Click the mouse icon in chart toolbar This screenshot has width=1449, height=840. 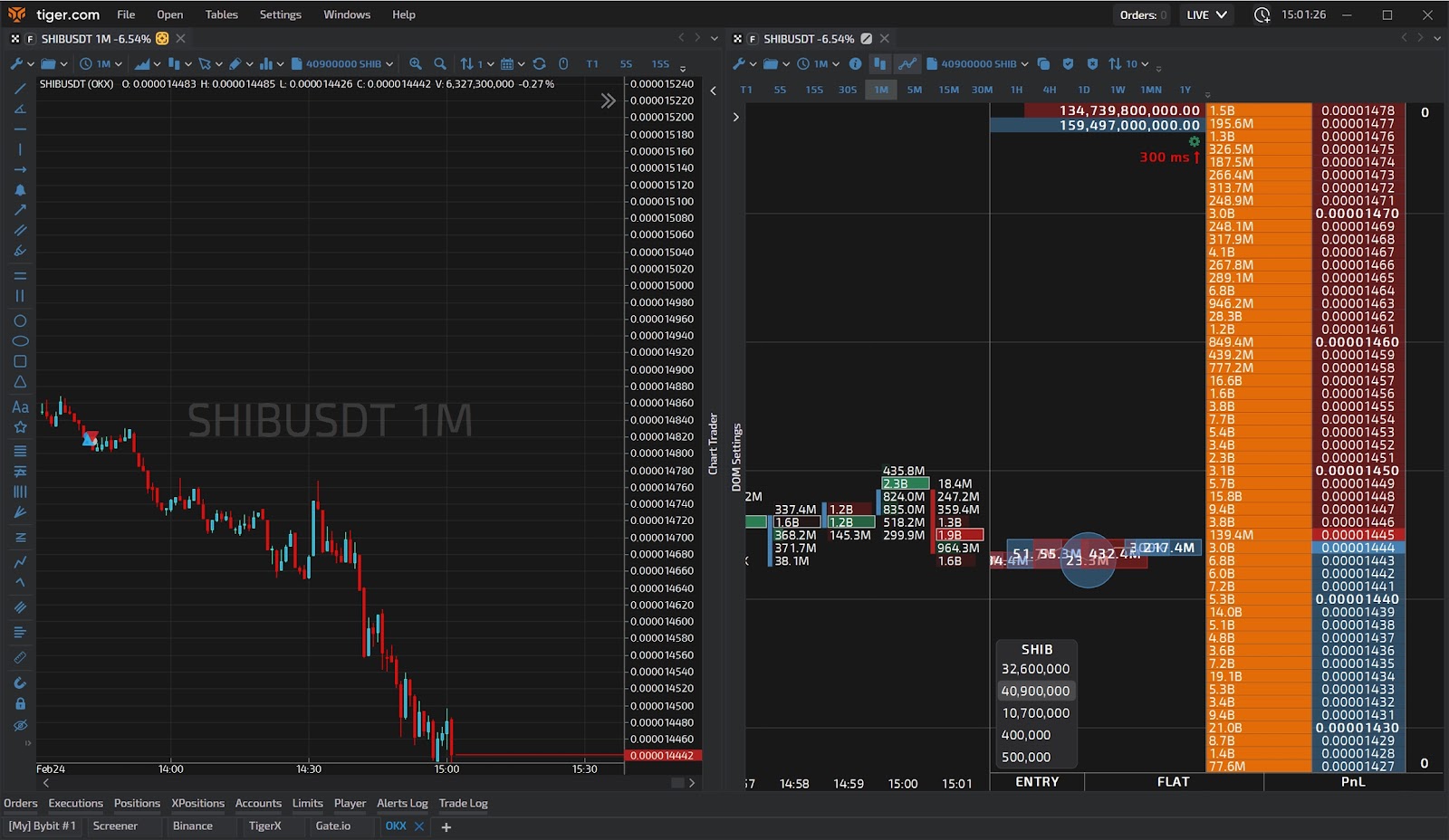point(563,63)
